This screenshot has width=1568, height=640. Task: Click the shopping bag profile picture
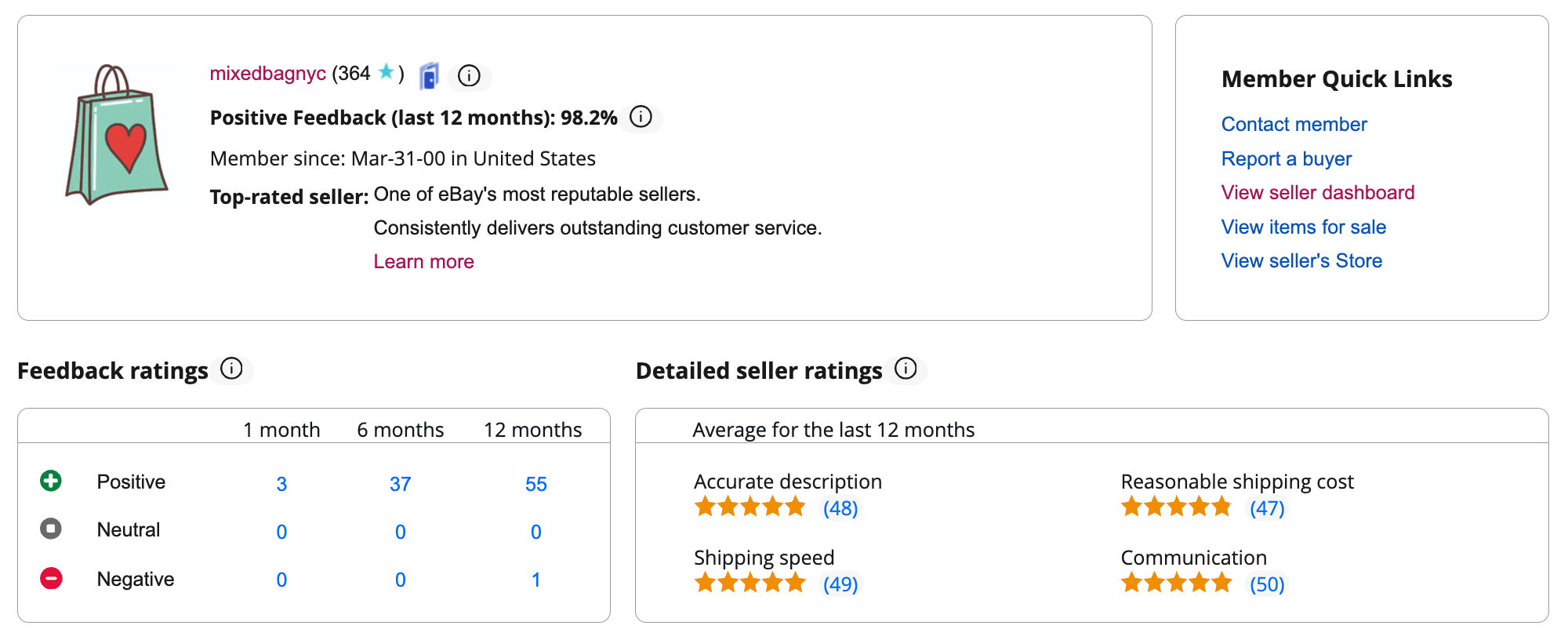(x=118, y=135)
